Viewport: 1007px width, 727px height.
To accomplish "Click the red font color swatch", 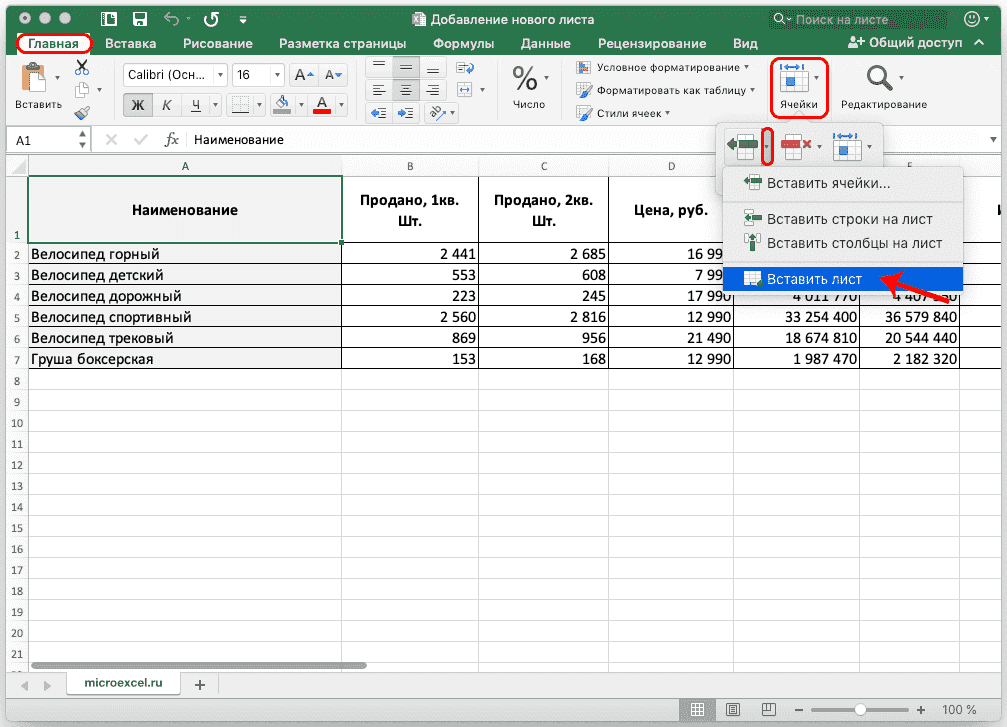I will (322, 110).
